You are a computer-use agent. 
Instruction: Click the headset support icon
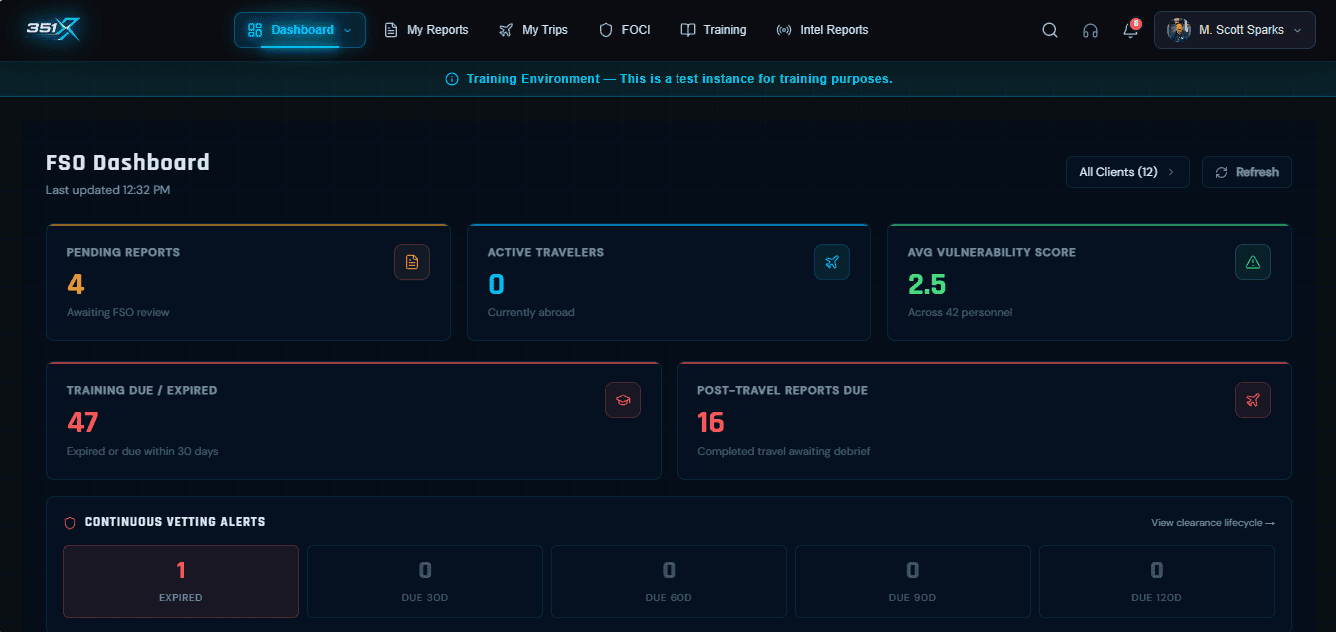pyautogui.click(x=1090, y=30)
